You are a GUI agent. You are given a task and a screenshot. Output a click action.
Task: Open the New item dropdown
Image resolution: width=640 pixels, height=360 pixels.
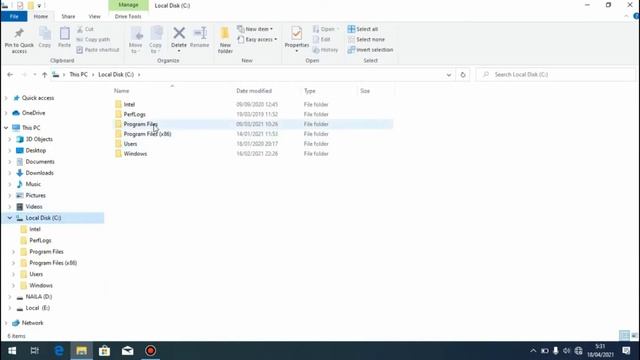pos(255,29)
